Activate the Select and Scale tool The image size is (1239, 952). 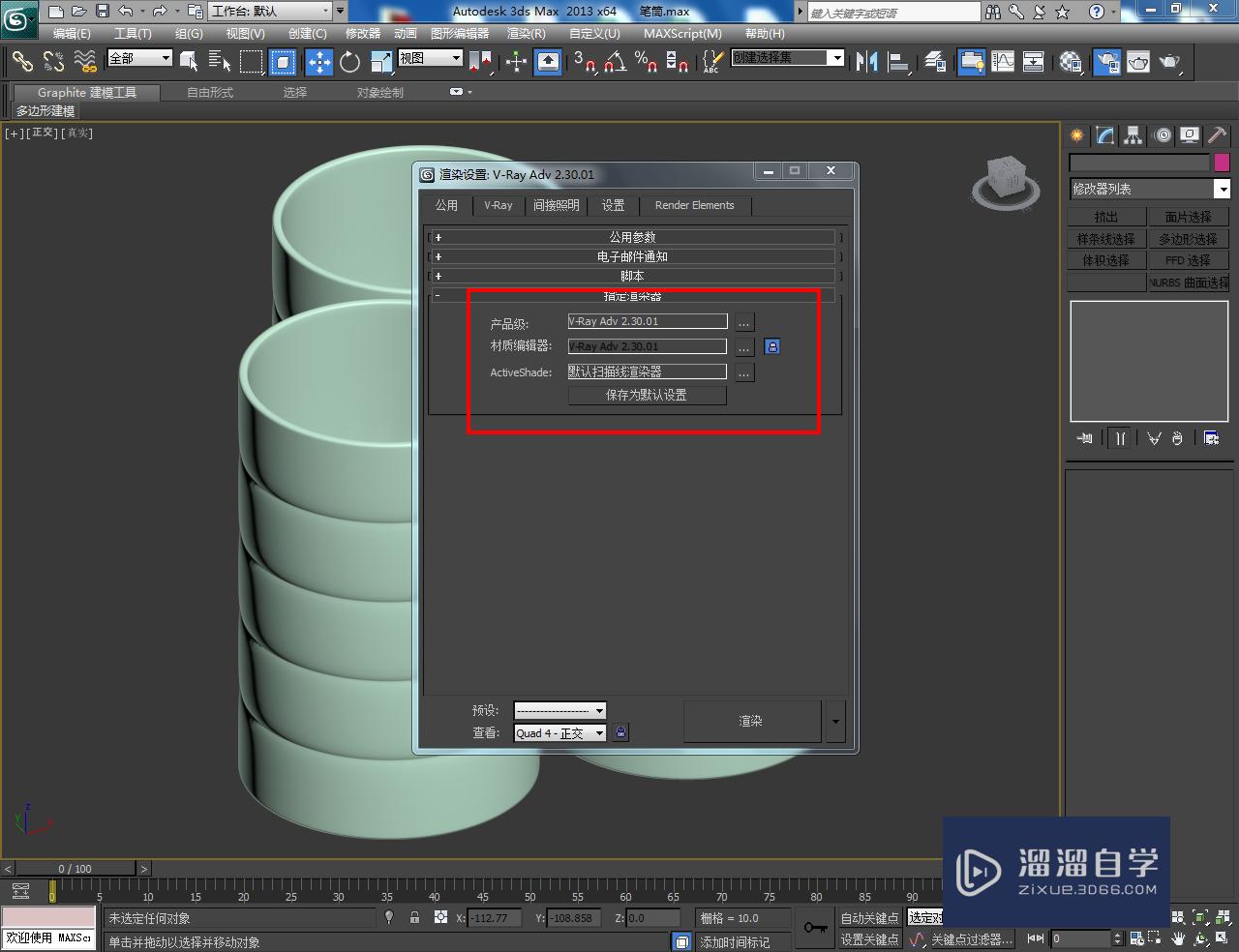(x=381, y=62)
